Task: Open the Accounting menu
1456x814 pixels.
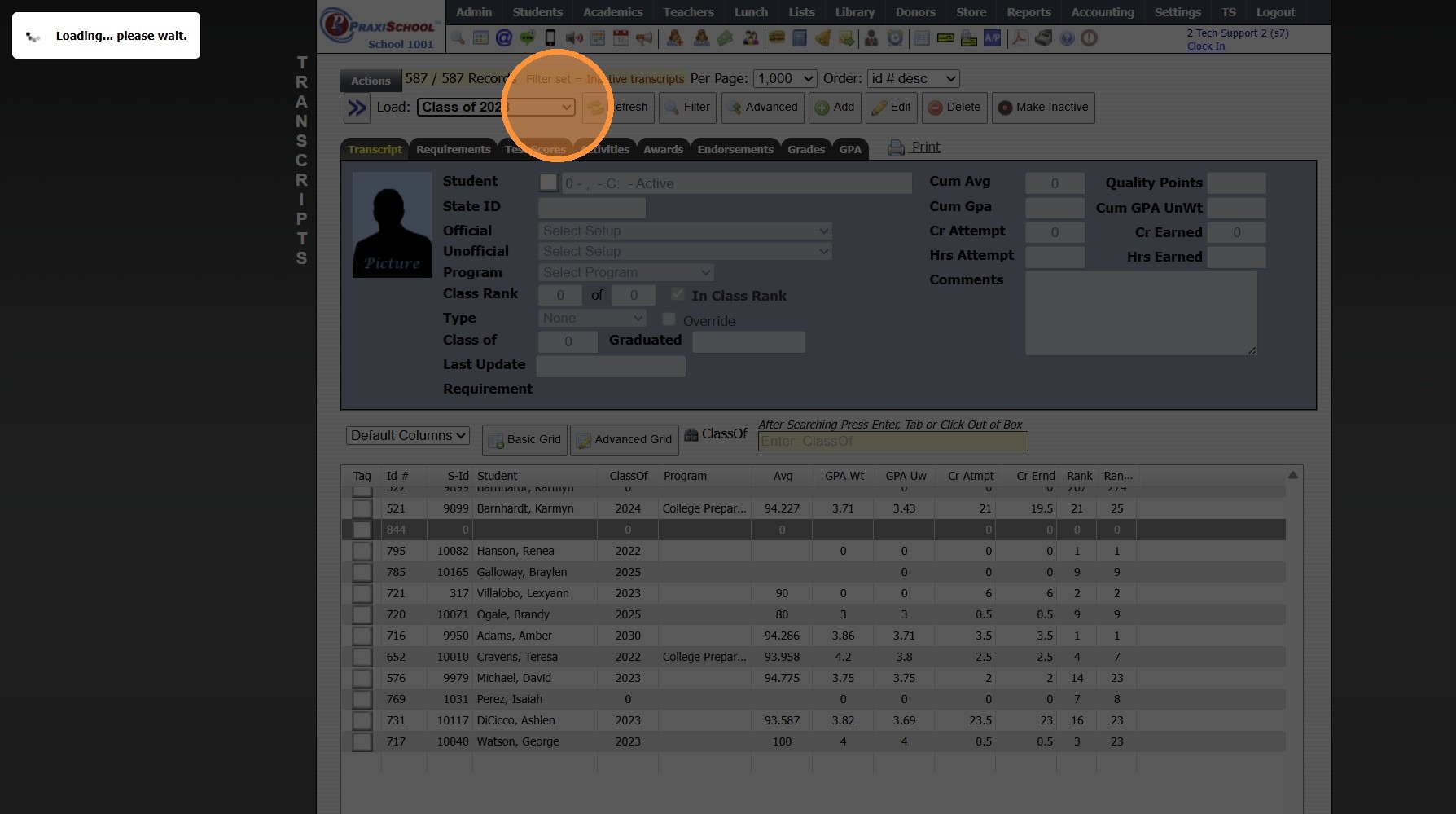Action: 1103,12
